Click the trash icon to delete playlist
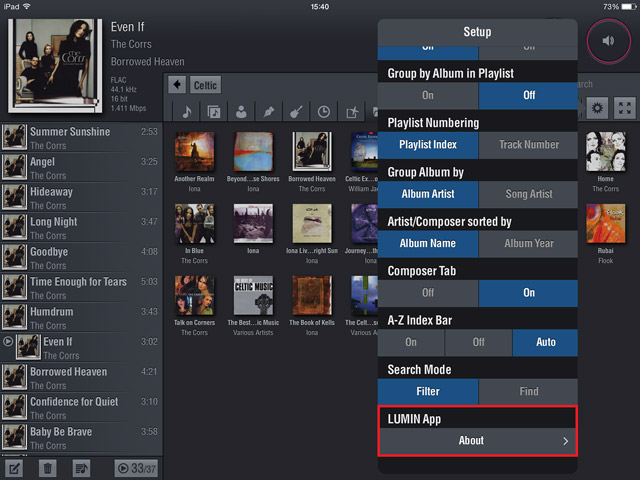Viewport: 640px width, 480px height. click(x=47, y=467)
